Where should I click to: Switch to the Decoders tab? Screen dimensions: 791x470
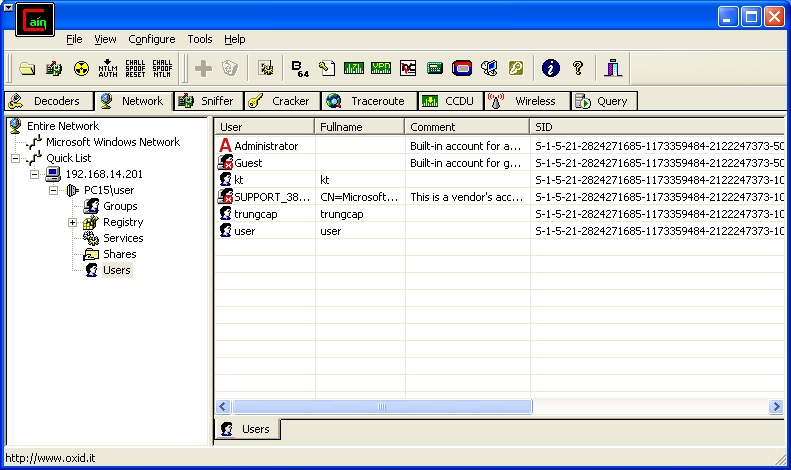(x=49, y=101)
